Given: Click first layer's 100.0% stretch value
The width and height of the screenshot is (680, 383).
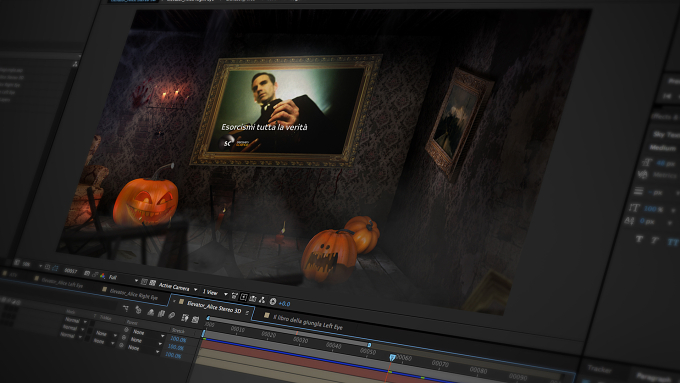Looking at the screenshot, I should tap(178, 339).
